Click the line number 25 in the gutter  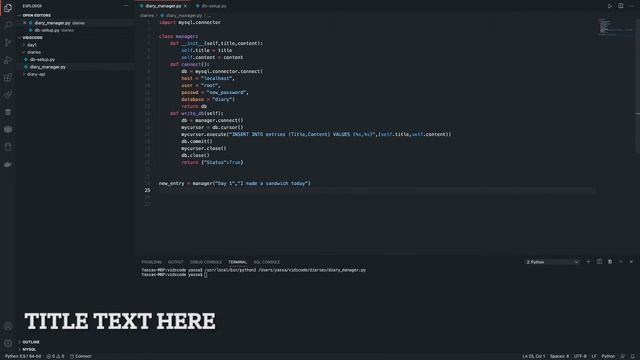pyautogui.click(x=147, y=191)
